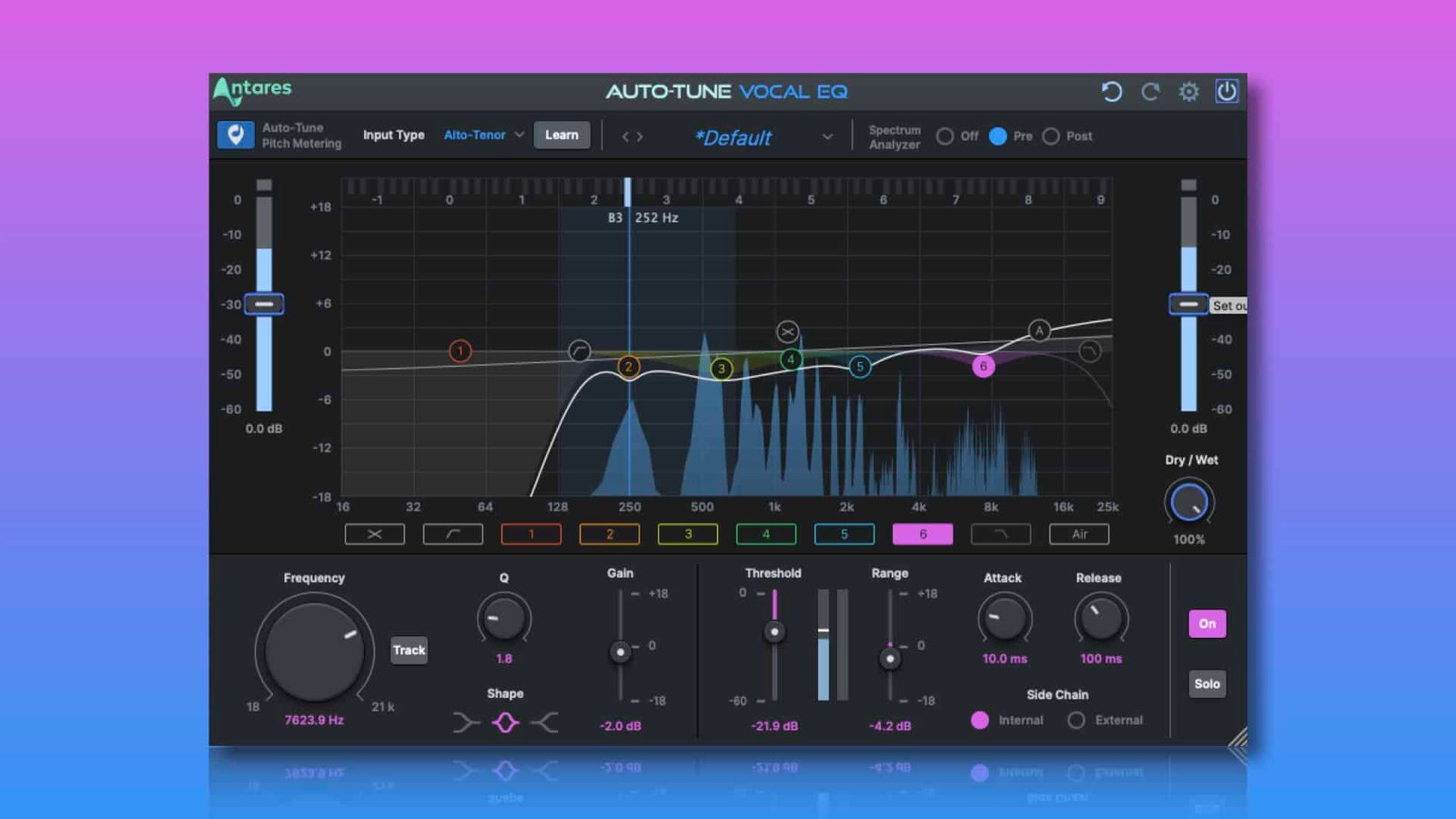Select band 6 pink node on graph

pyautogui.click(x=983, y=366)
